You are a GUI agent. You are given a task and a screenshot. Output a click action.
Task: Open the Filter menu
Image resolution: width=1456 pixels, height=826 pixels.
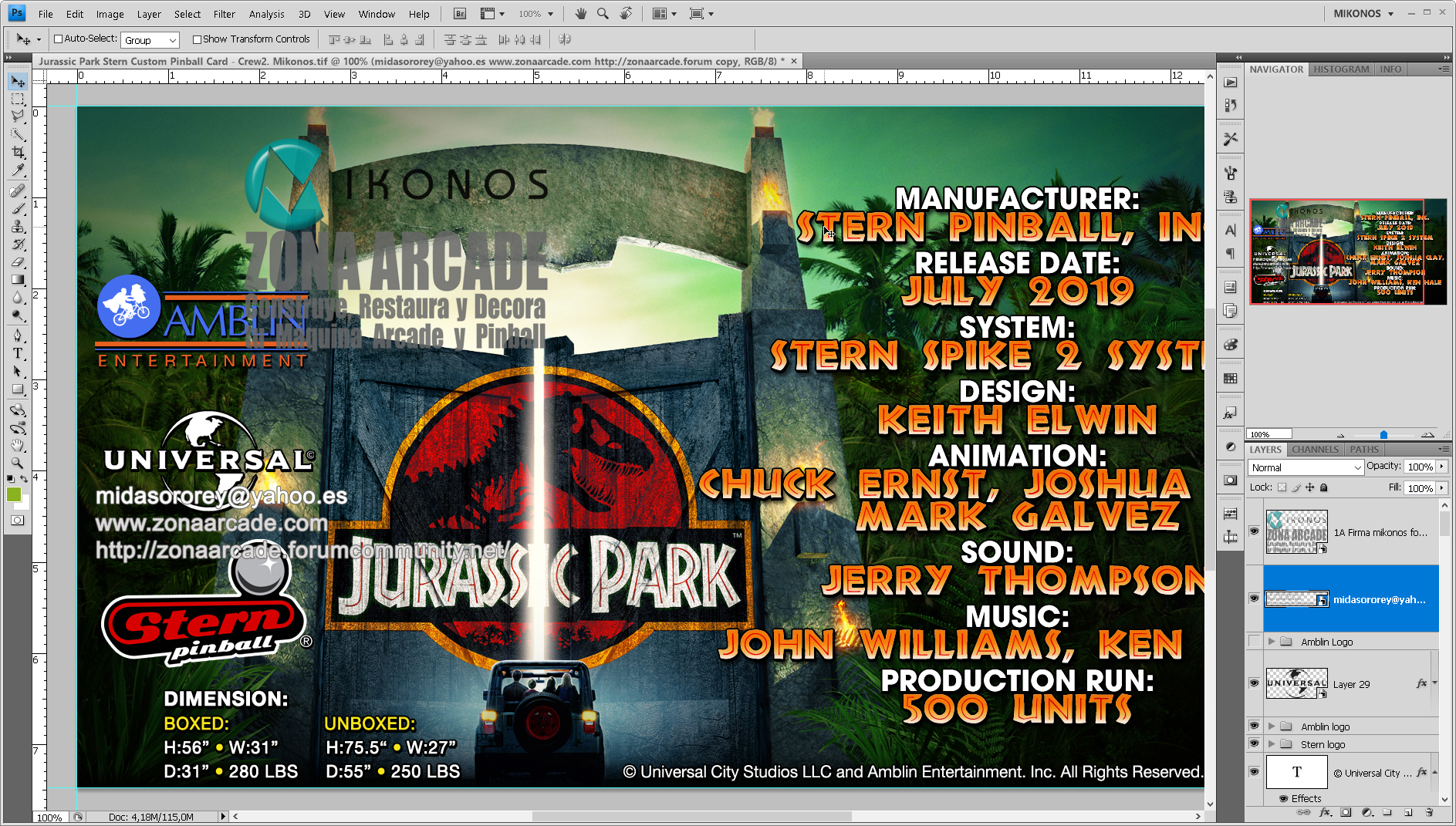(225, 14)
